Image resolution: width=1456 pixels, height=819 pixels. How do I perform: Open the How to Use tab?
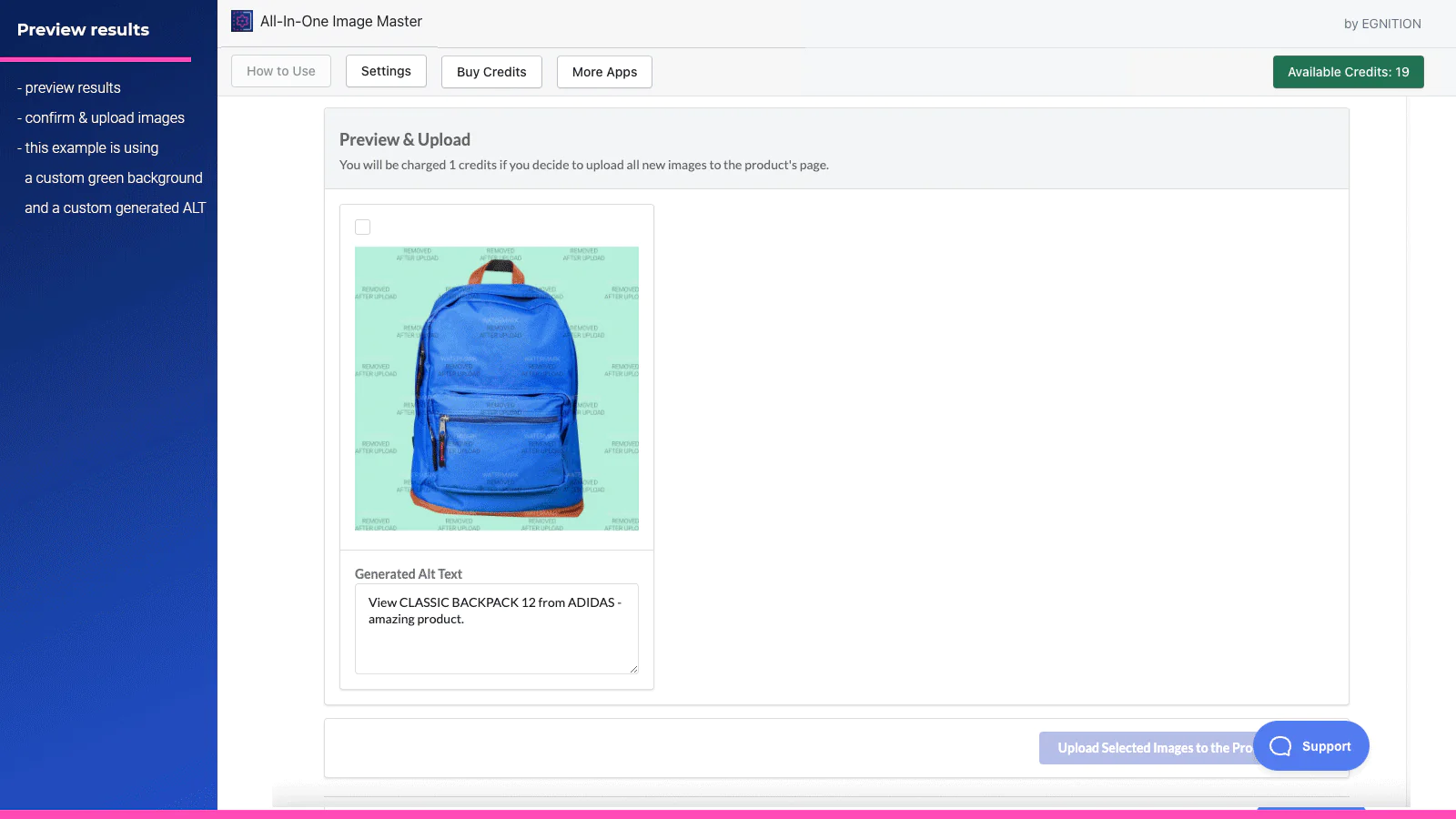[281, 71]
